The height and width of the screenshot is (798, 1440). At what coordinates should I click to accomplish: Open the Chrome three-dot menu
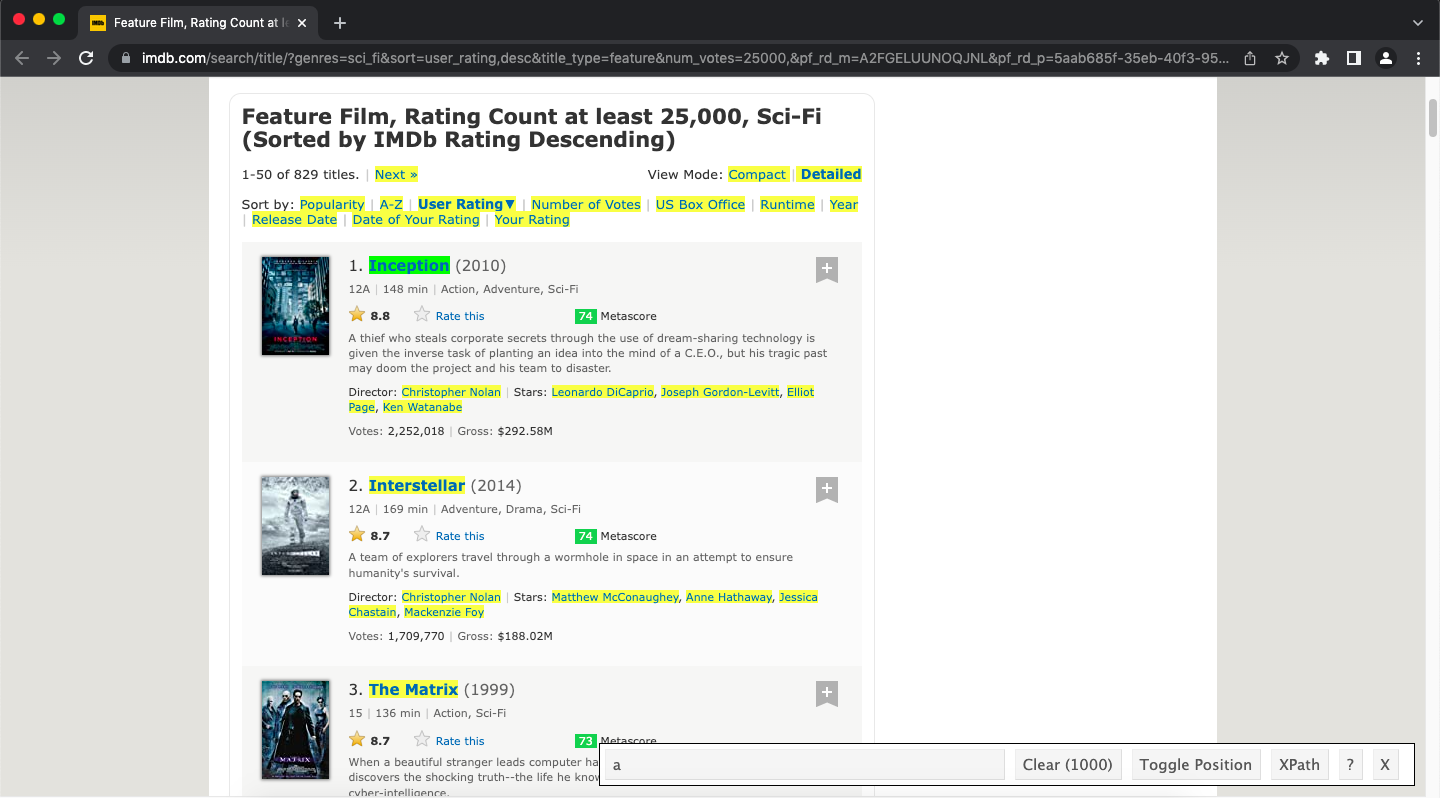(1417, 58)
